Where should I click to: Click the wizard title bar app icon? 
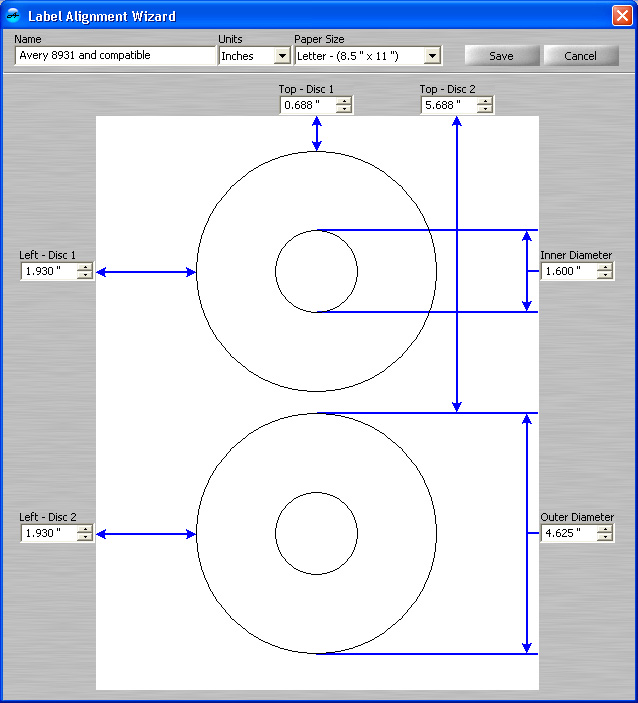click(13, 16)
